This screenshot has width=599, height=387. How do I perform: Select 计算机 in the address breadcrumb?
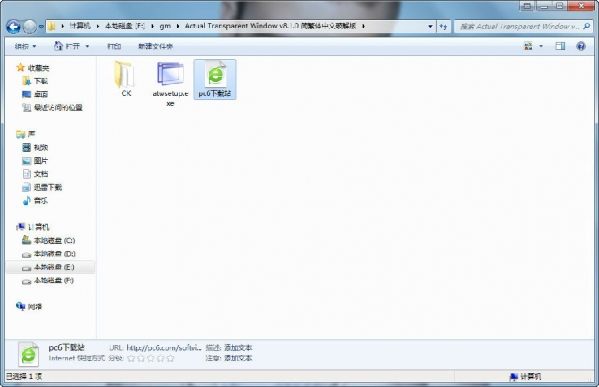pyautogui.click(x=80, y=26)
